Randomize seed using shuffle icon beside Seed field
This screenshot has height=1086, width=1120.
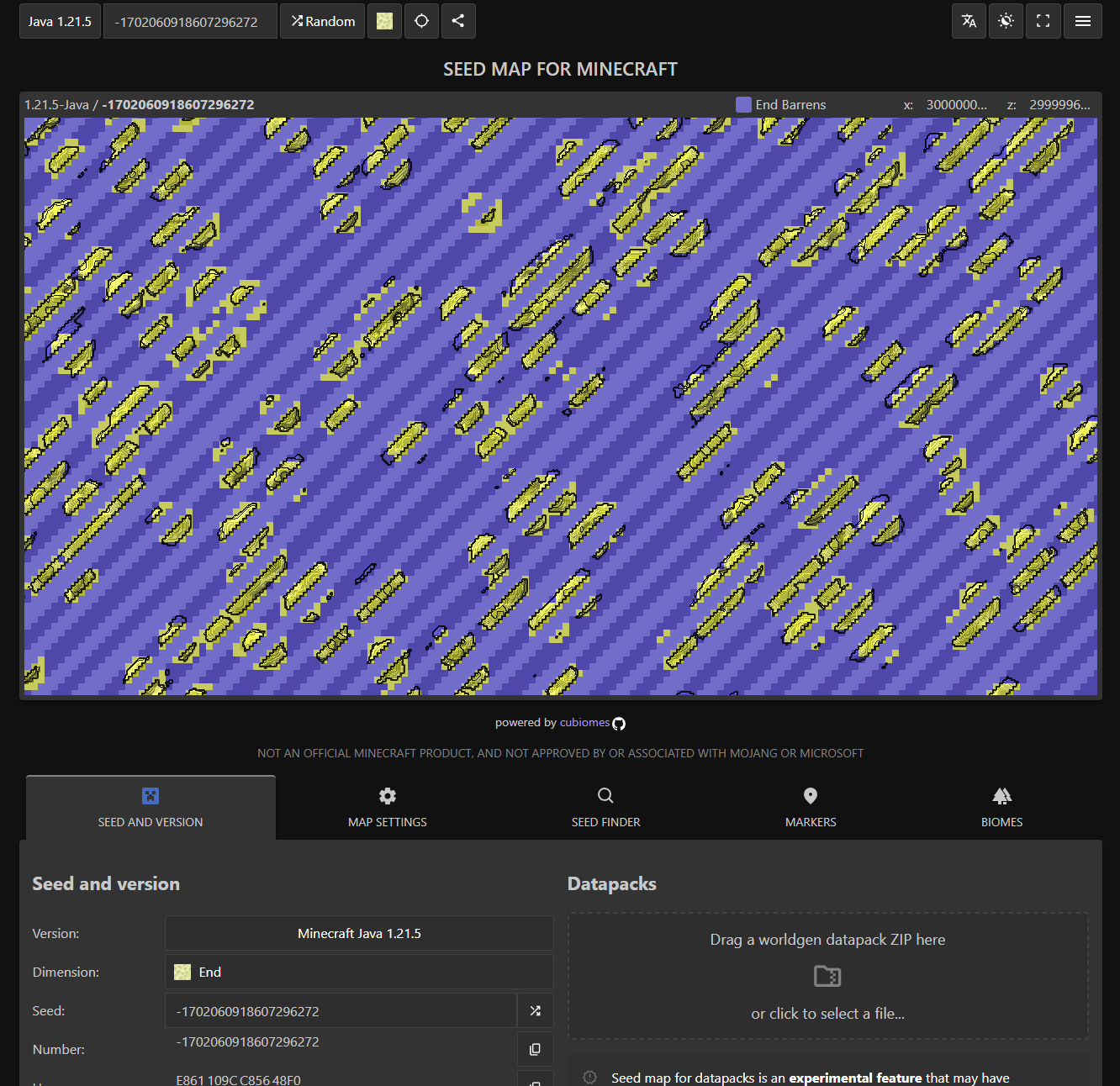[x=535, y=1010]
